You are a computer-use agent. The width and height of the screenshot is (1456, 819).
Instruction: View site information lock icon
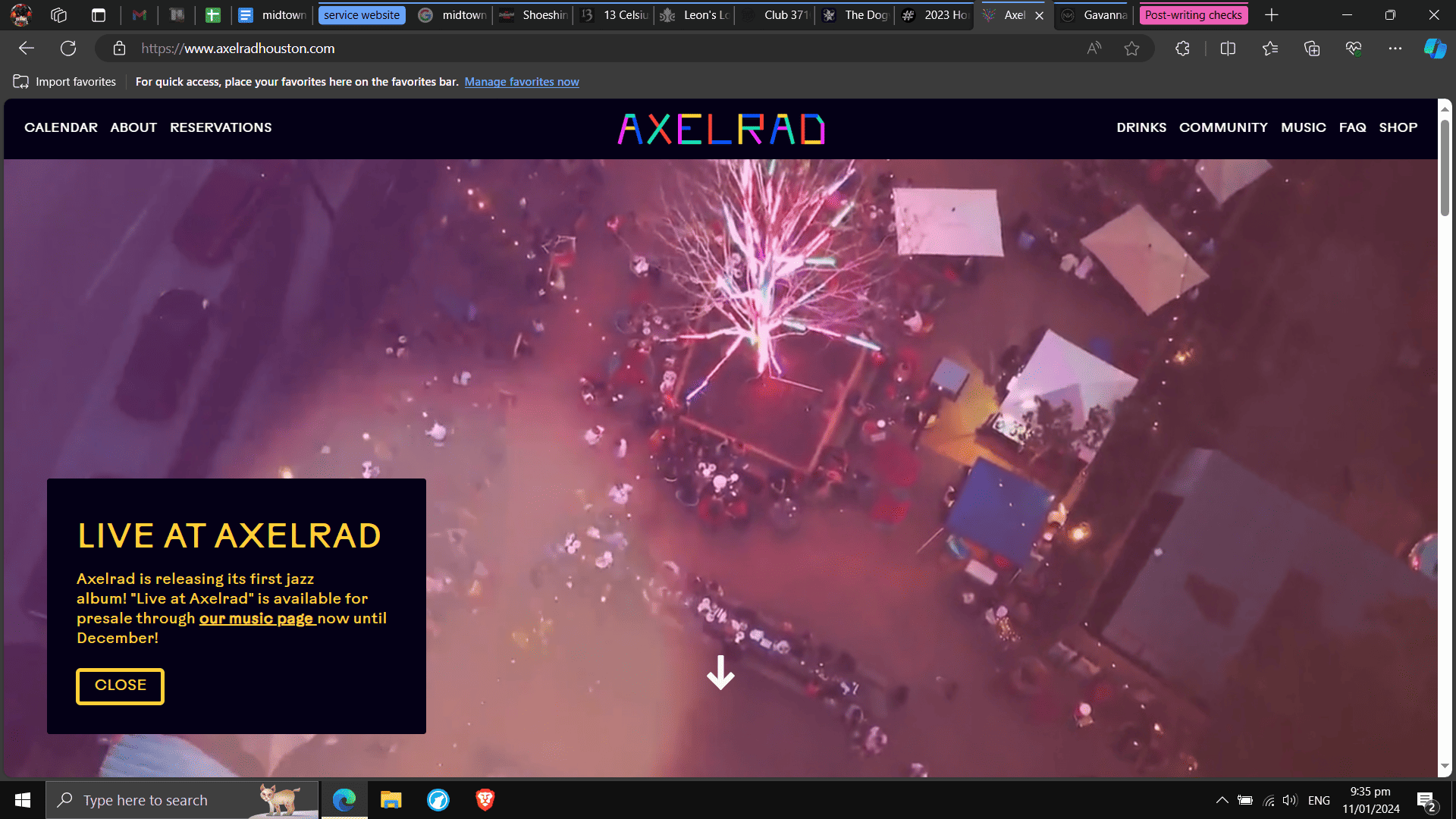pos(119,49)
